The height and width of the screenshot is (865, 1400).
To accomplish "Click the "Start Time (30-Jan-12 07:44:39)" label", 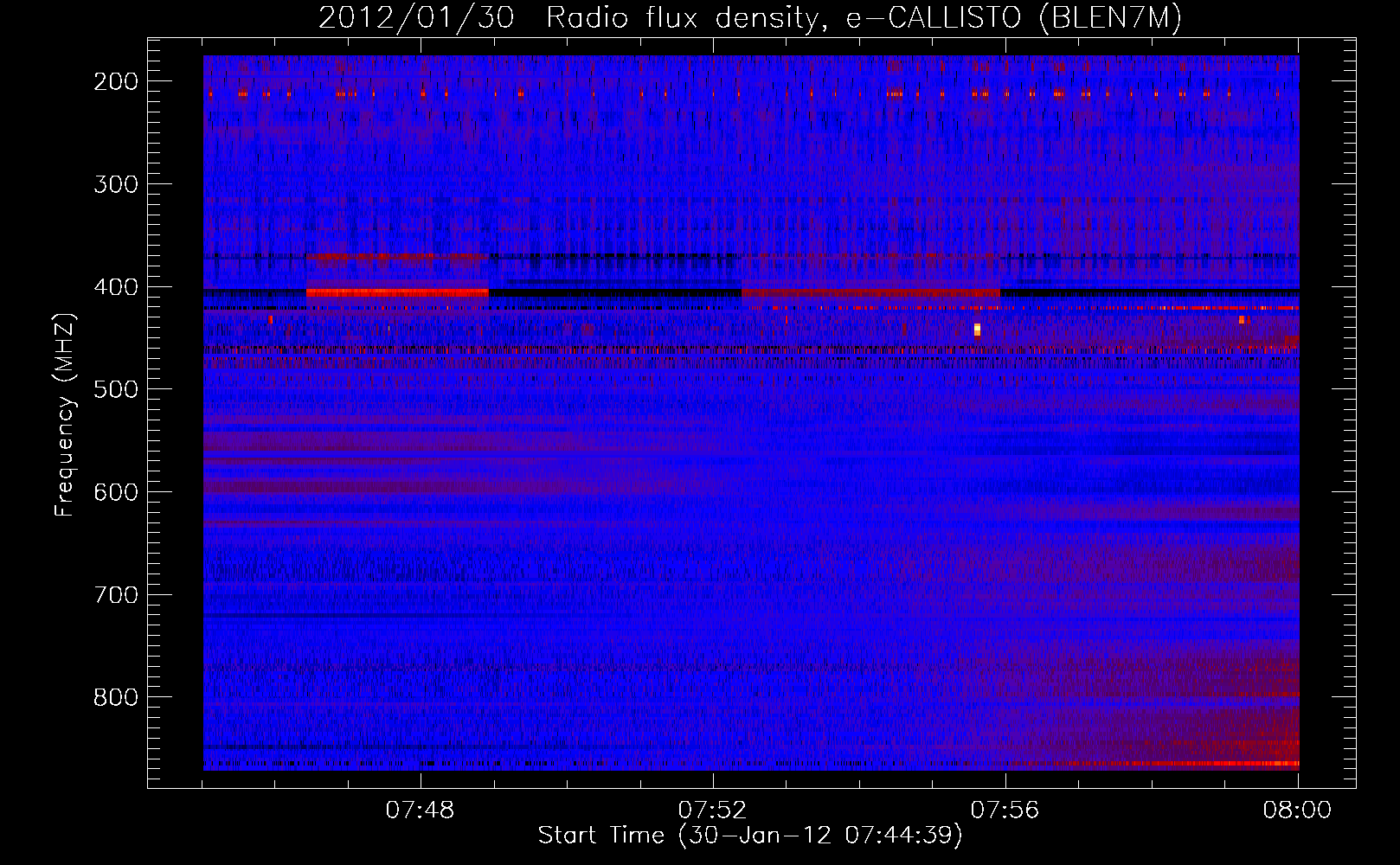I will click(x=750, y=836).
